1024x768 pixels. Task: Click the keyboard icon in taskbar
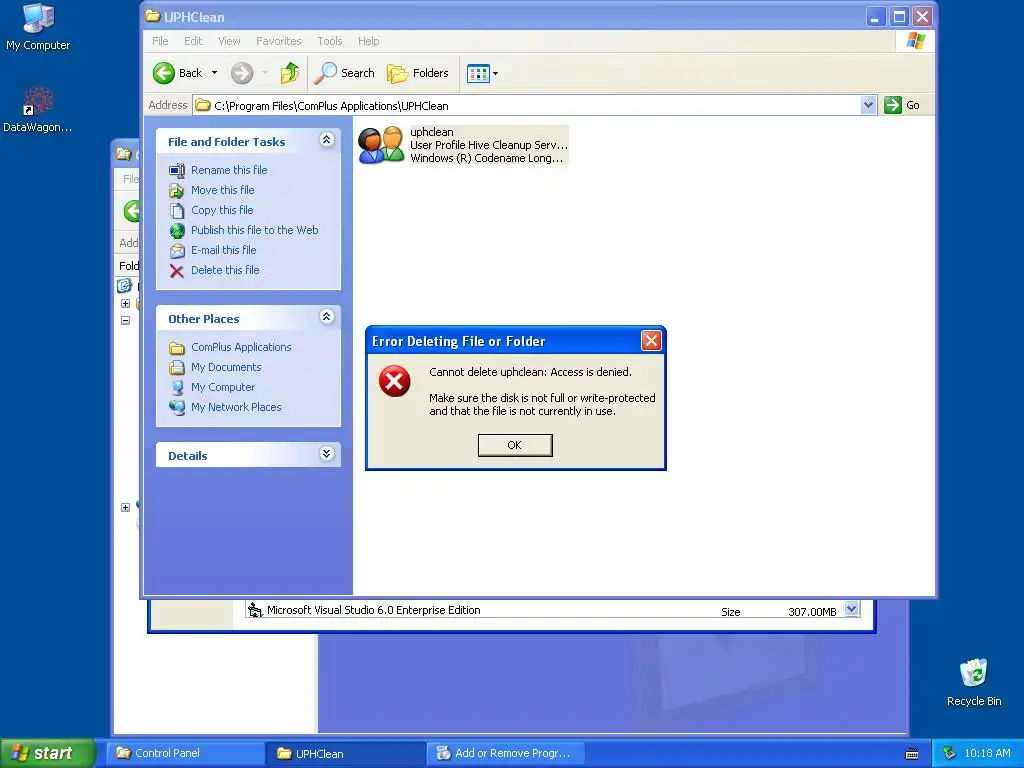pos(912,754)
